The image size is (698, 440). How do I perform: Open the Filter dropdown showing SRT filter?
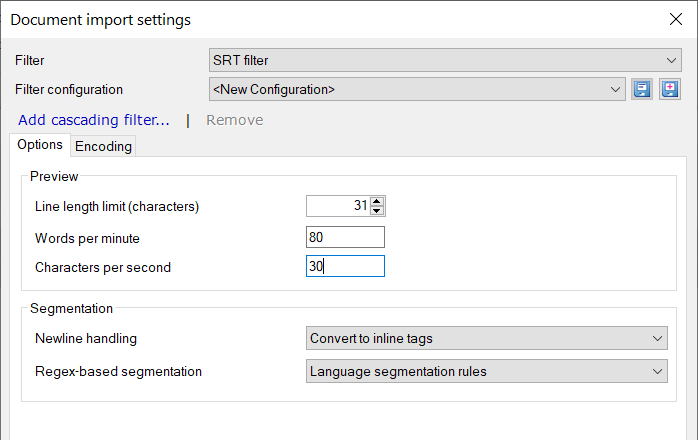click(445, 60)
